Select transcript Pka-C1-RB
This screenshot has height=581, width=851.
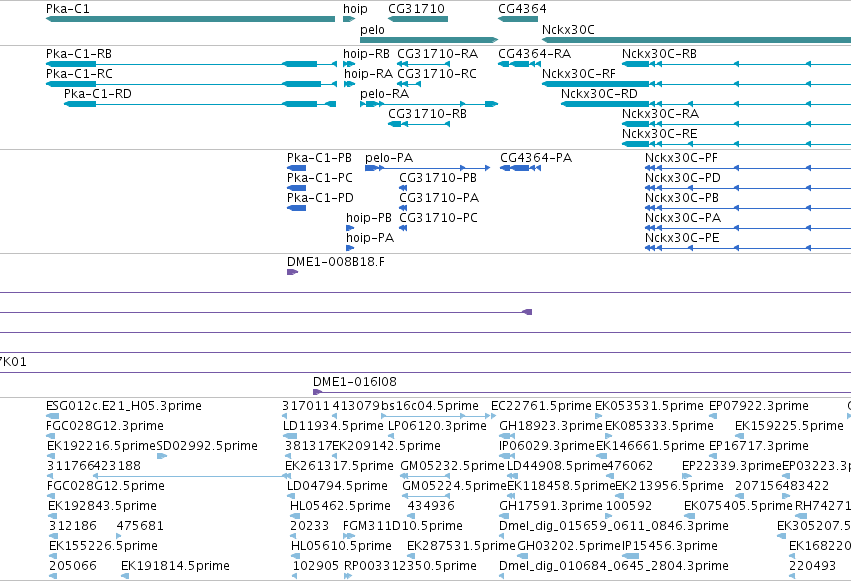(x=191, y=64)
